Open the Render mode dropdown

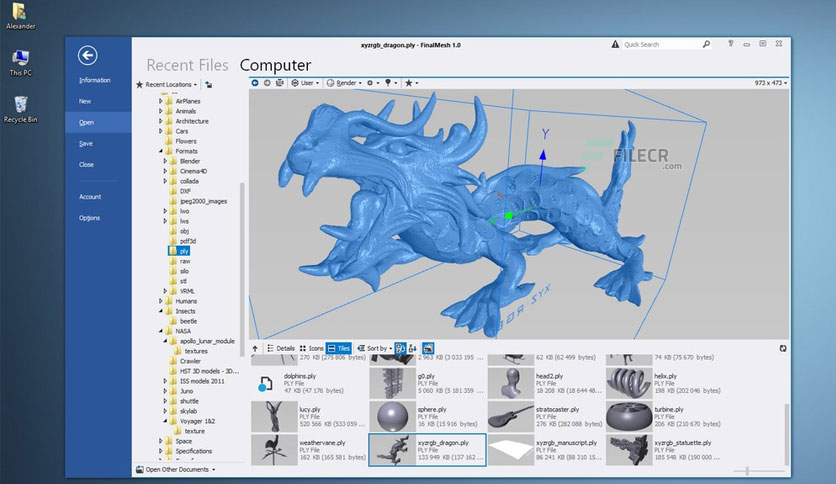coord(344,83)
